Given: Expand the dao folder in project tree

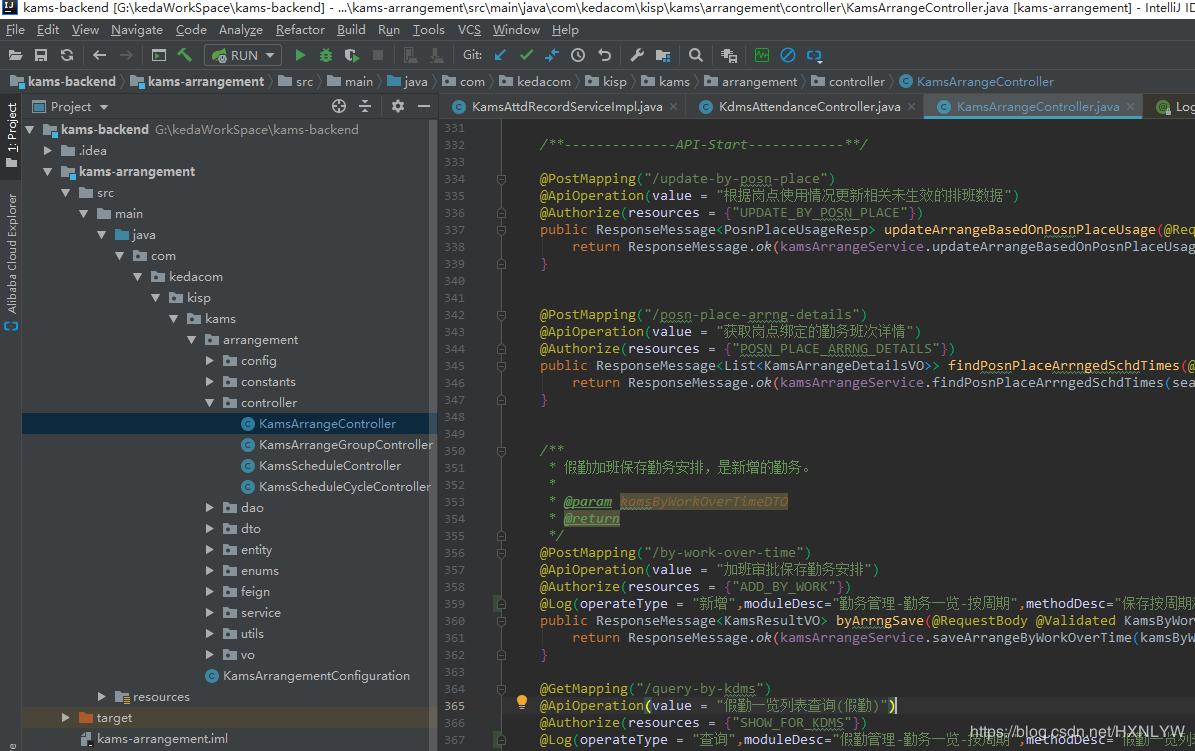Looking at the screenshot, I should [209, 508].
